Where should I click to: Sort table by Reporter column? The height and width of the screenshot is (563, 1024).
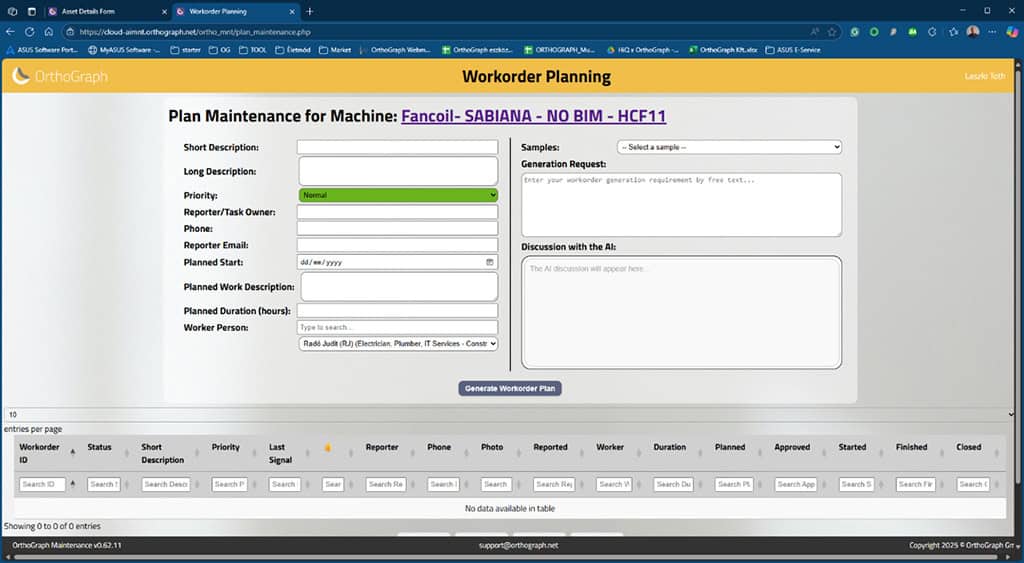tap(382, 447)
